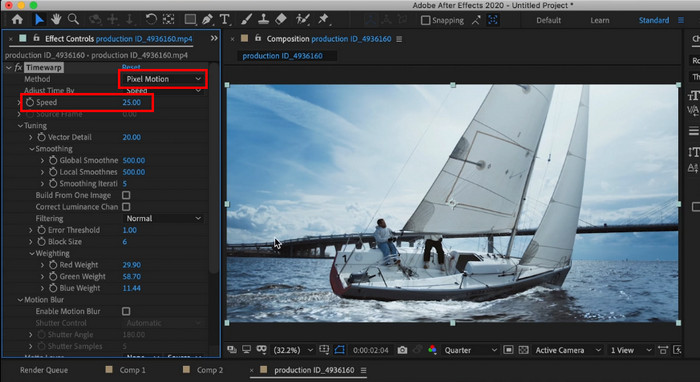Toggle the Composition panel lock

click(x=258, y=38)
